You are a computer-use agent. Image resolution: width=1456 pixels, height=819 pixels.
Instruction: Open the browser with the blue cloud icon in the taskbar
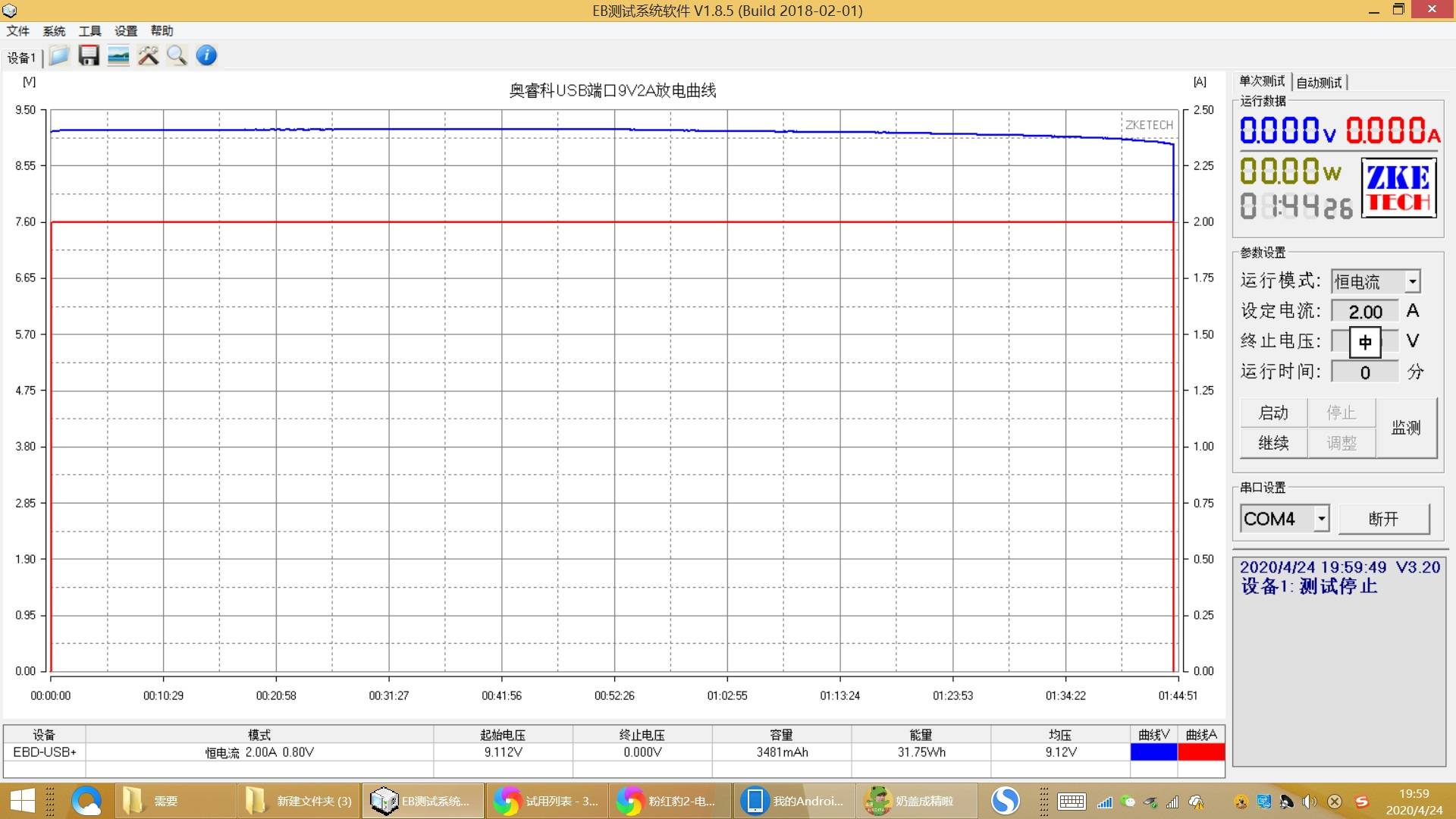[x=86, y=801]
